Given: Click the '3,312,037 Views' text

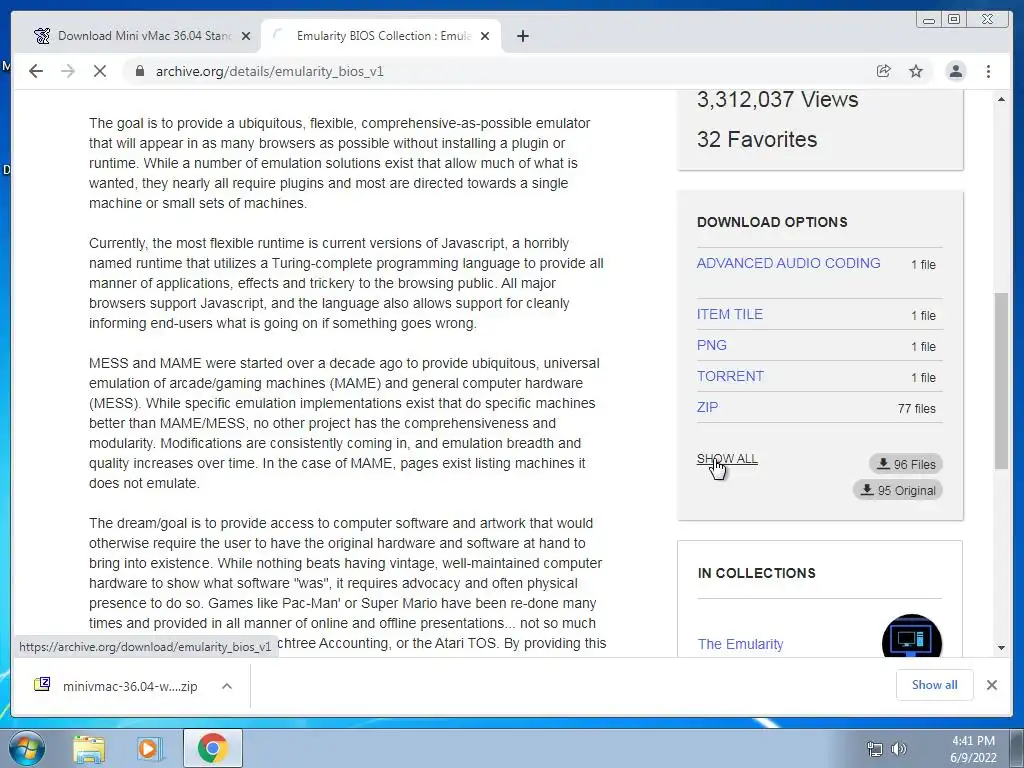Looking at the screenshot, I should [777, 99].
